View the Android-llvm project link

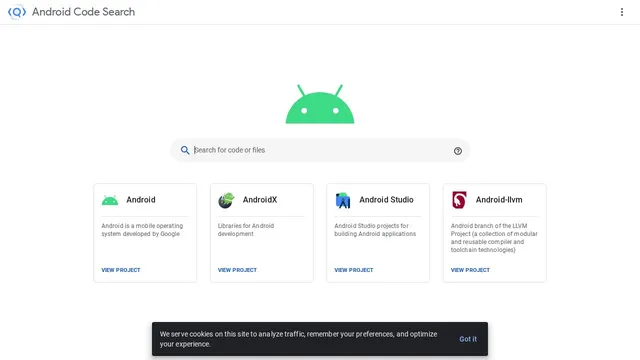pyautogui.click(x=470, y=270)
